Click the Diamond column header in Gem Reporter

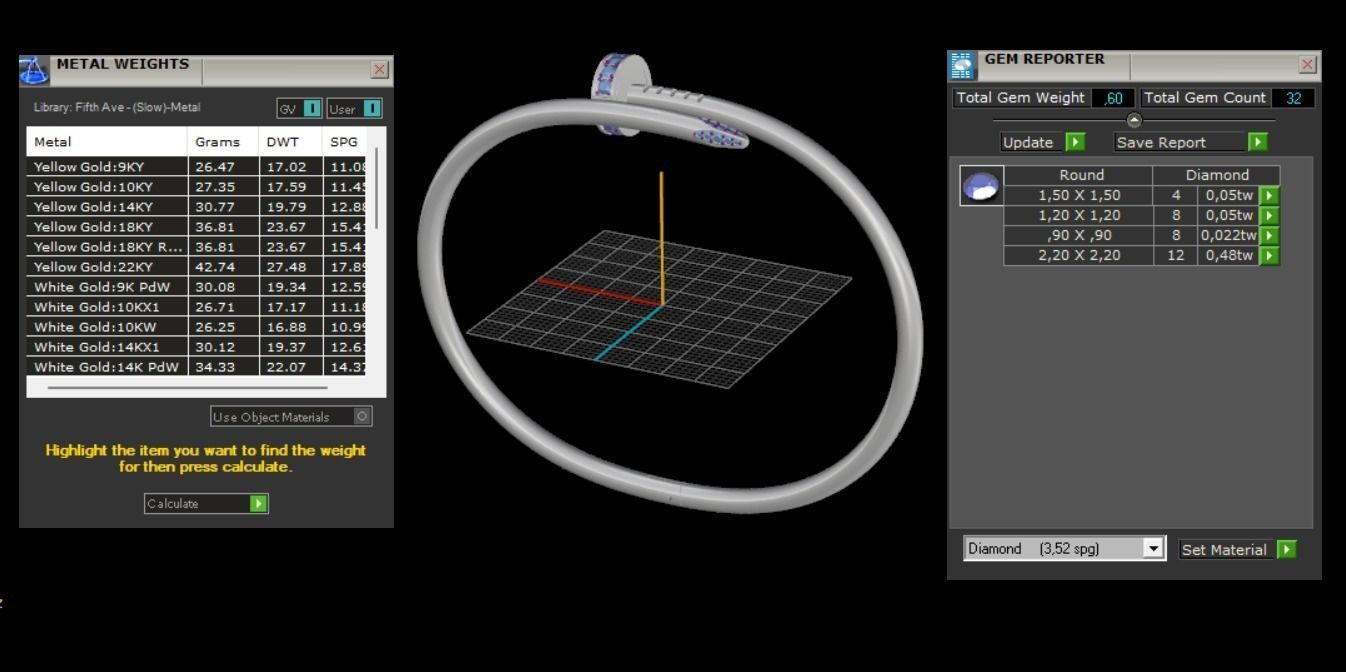1216,175
